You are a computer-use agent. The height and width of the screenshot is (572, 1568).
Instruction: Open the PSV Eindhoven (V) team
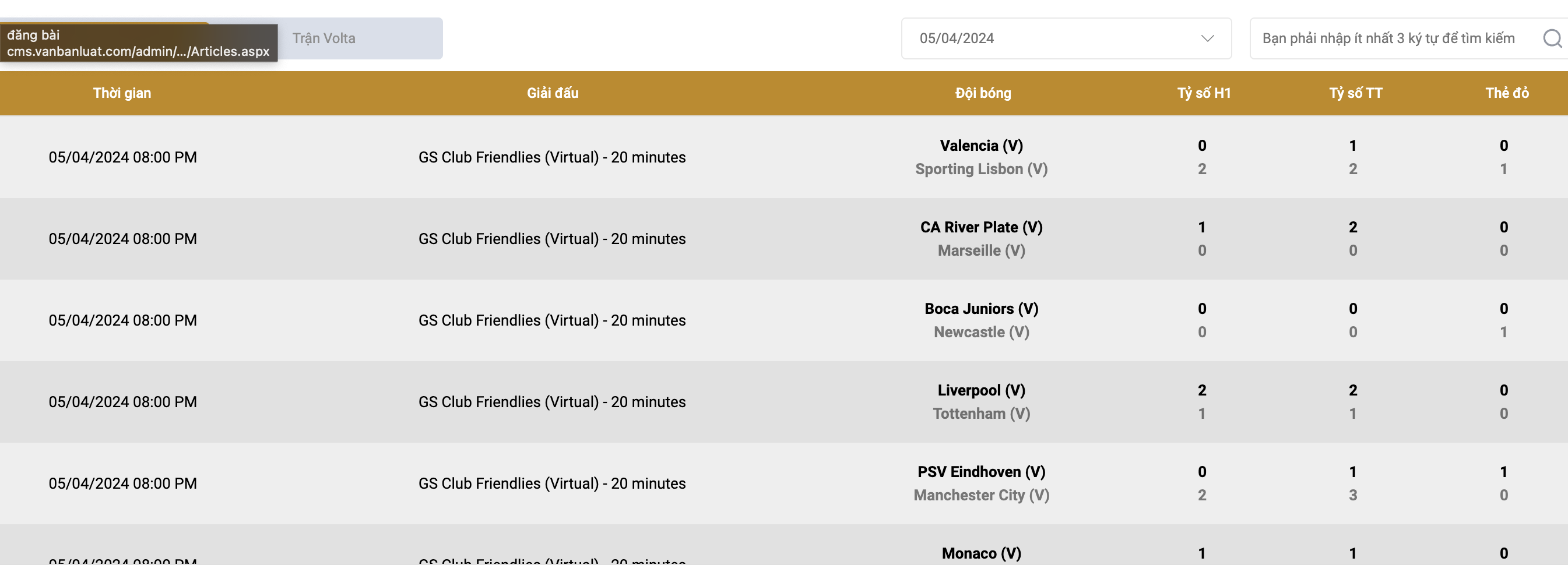click(981, 472)
